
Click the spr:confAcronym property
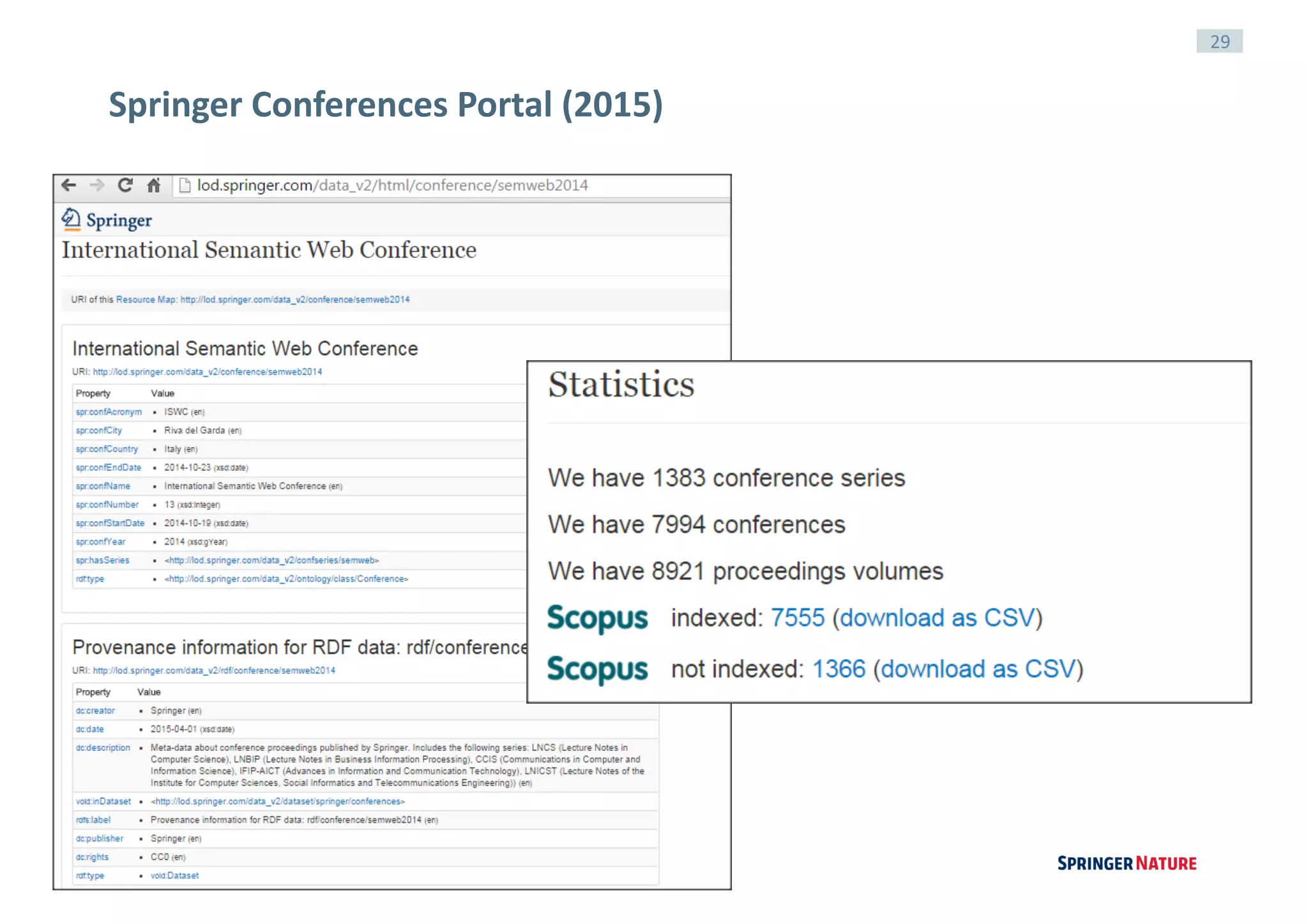click(109, 412)
